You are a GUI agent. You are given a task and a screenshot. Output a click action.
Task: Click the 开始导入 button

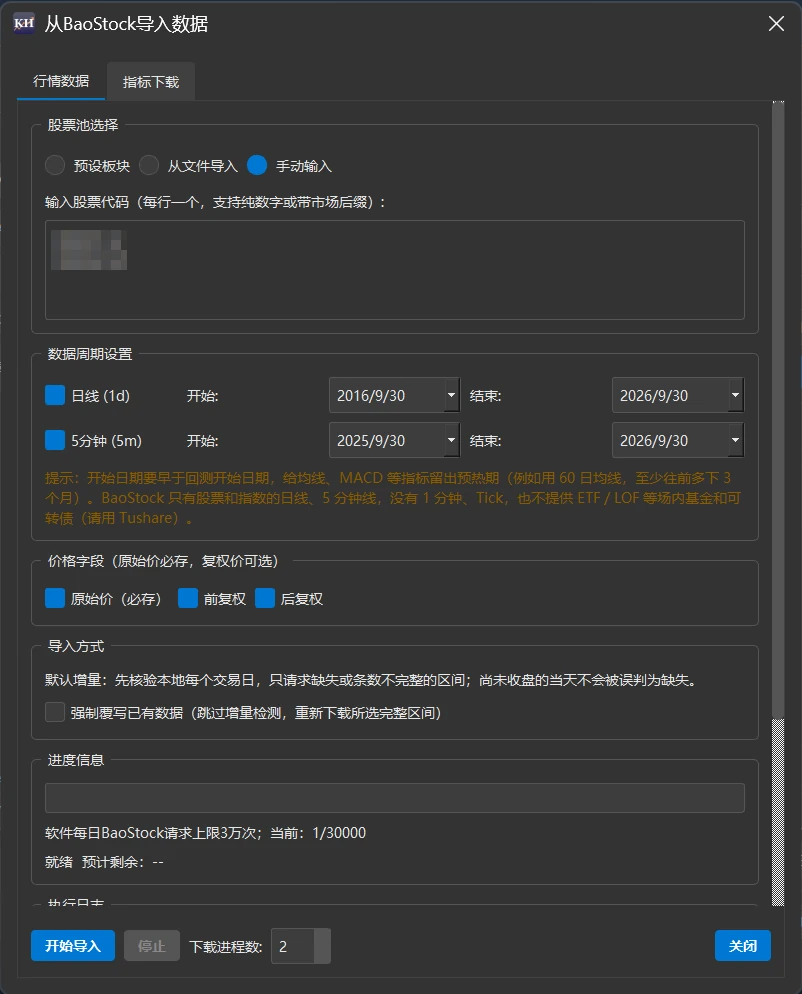[x=73, y=946]
